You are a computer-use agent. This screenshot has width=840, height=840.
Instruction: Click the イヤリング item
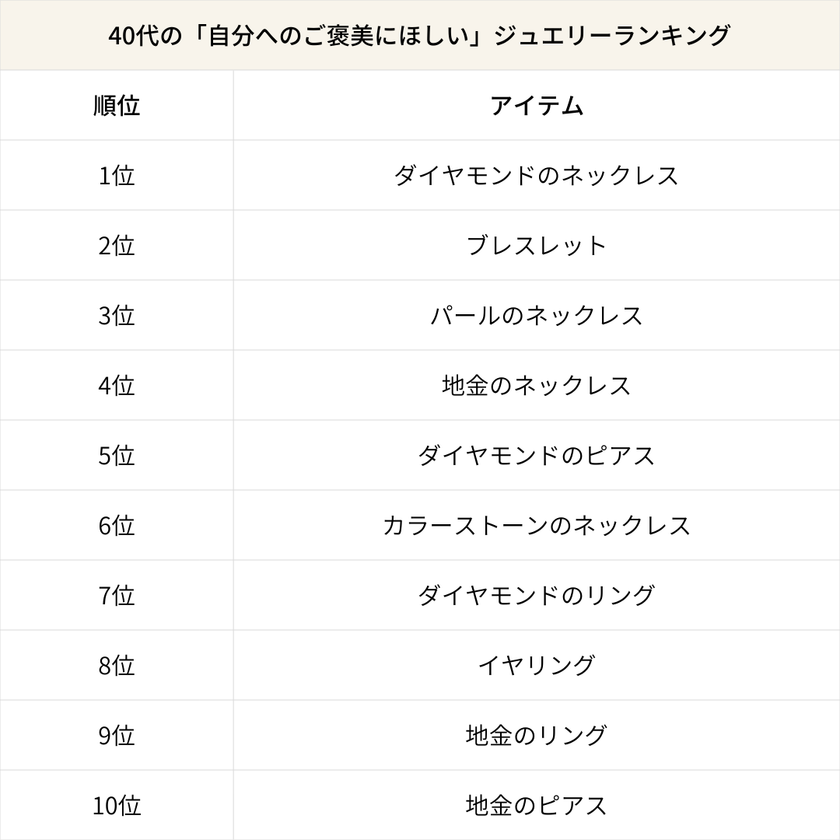click(x=536, y=666)
